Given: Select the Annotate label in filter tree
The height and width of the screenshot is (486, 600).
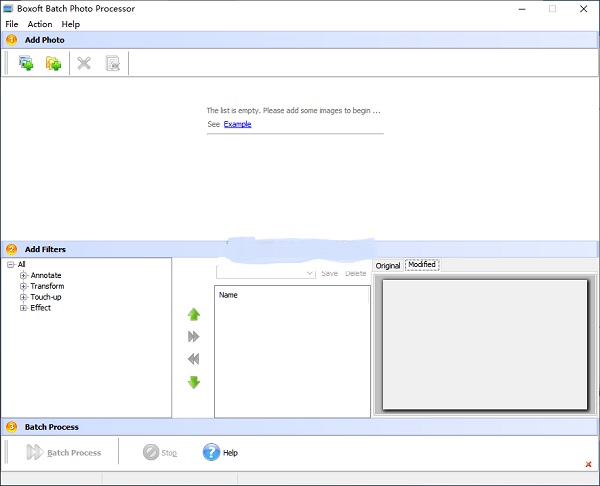Looking at the screenshot, I should [46, 275].
